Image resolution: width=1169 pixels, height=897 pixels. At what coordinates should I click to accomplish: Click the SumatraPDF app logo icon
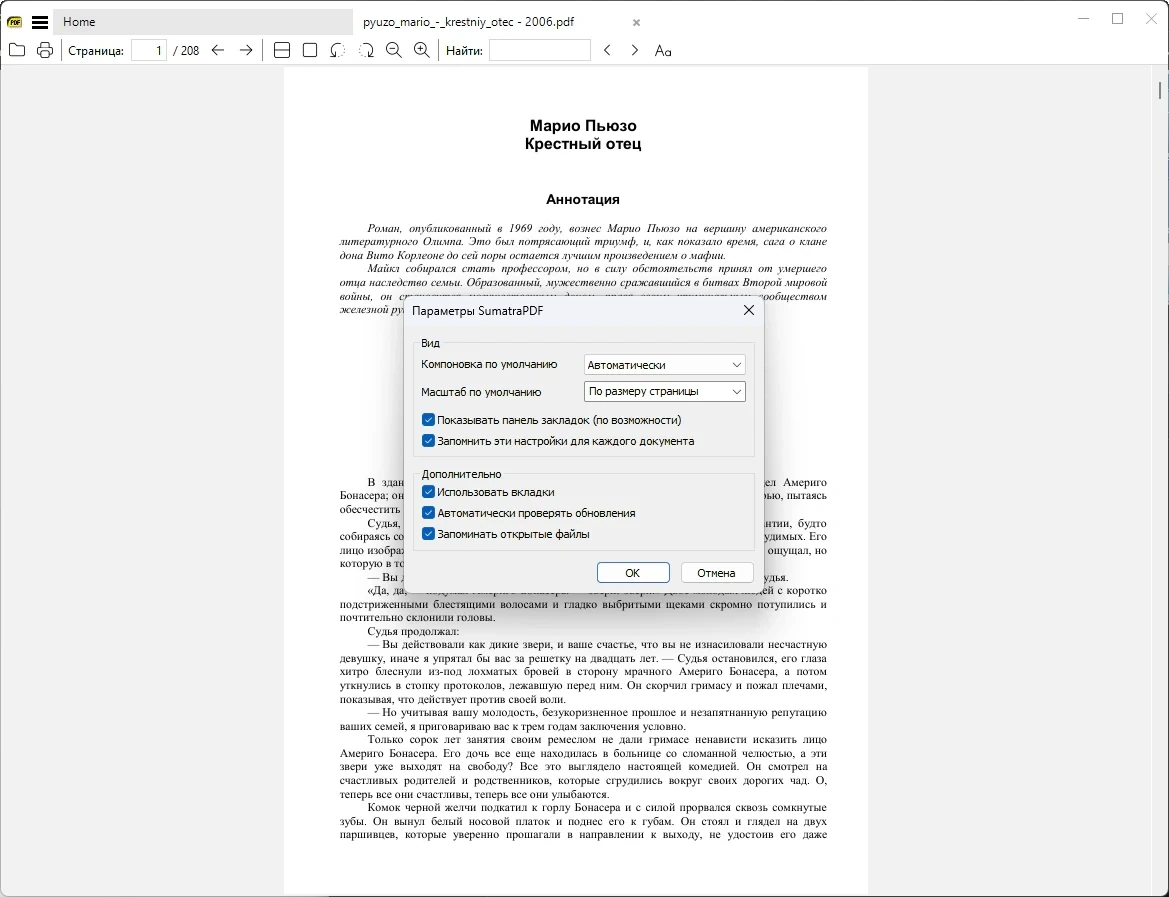coord(14,22)
